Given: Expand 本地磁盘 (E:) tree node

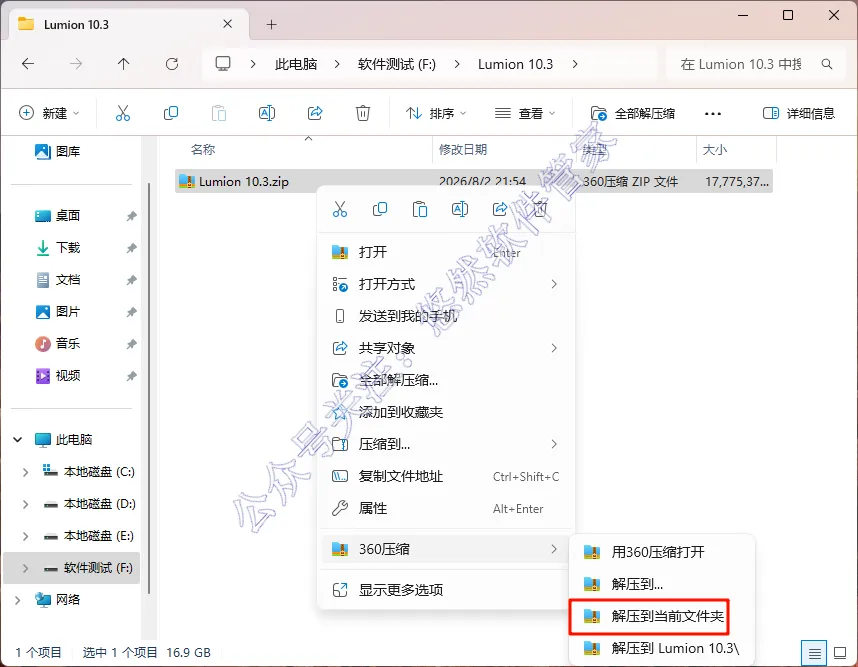Looking at the screenshot, I should pos(25,536).
